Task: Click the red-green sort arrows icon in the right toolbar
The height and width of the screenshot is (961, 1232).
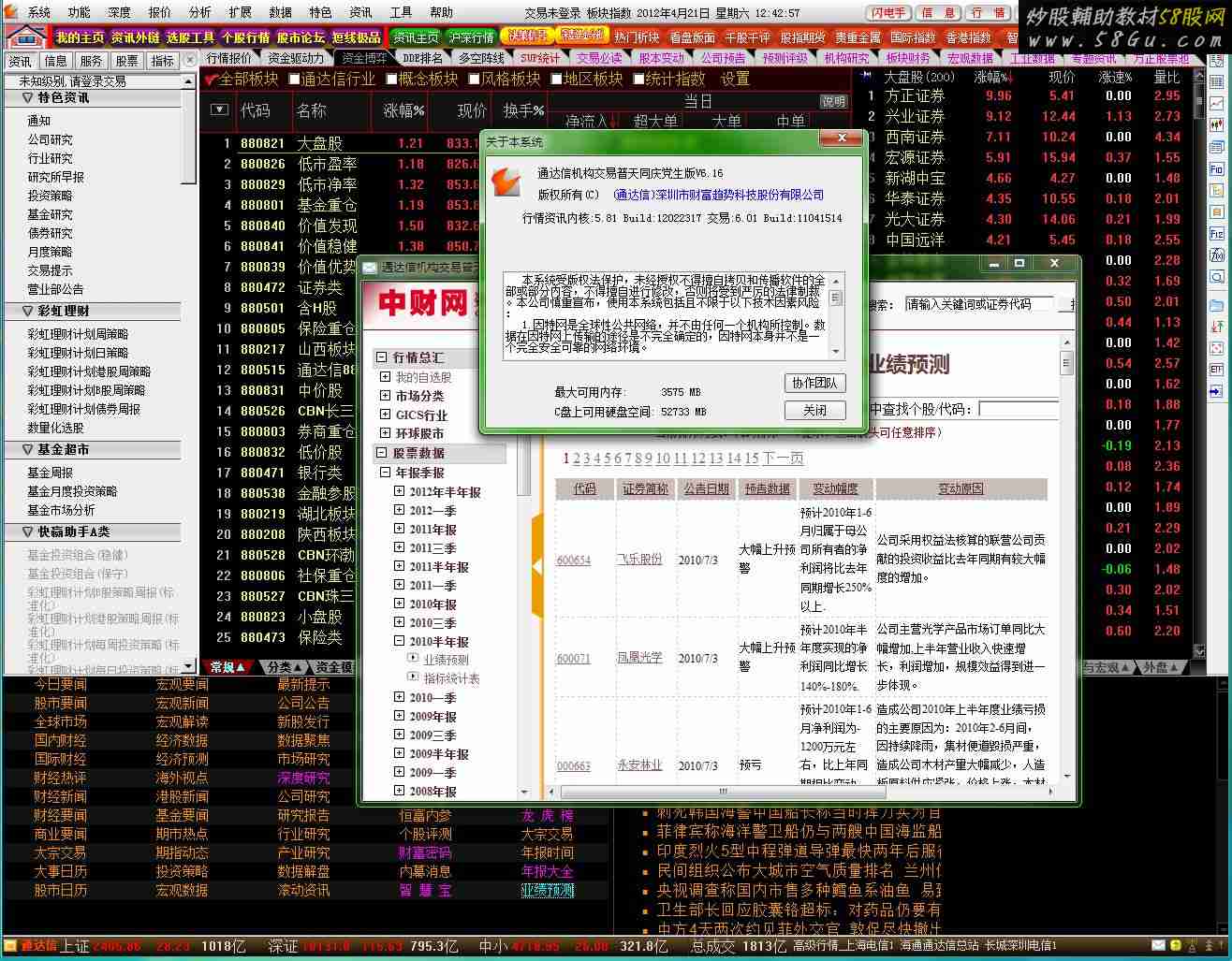Action: (x=1217, y=327)
